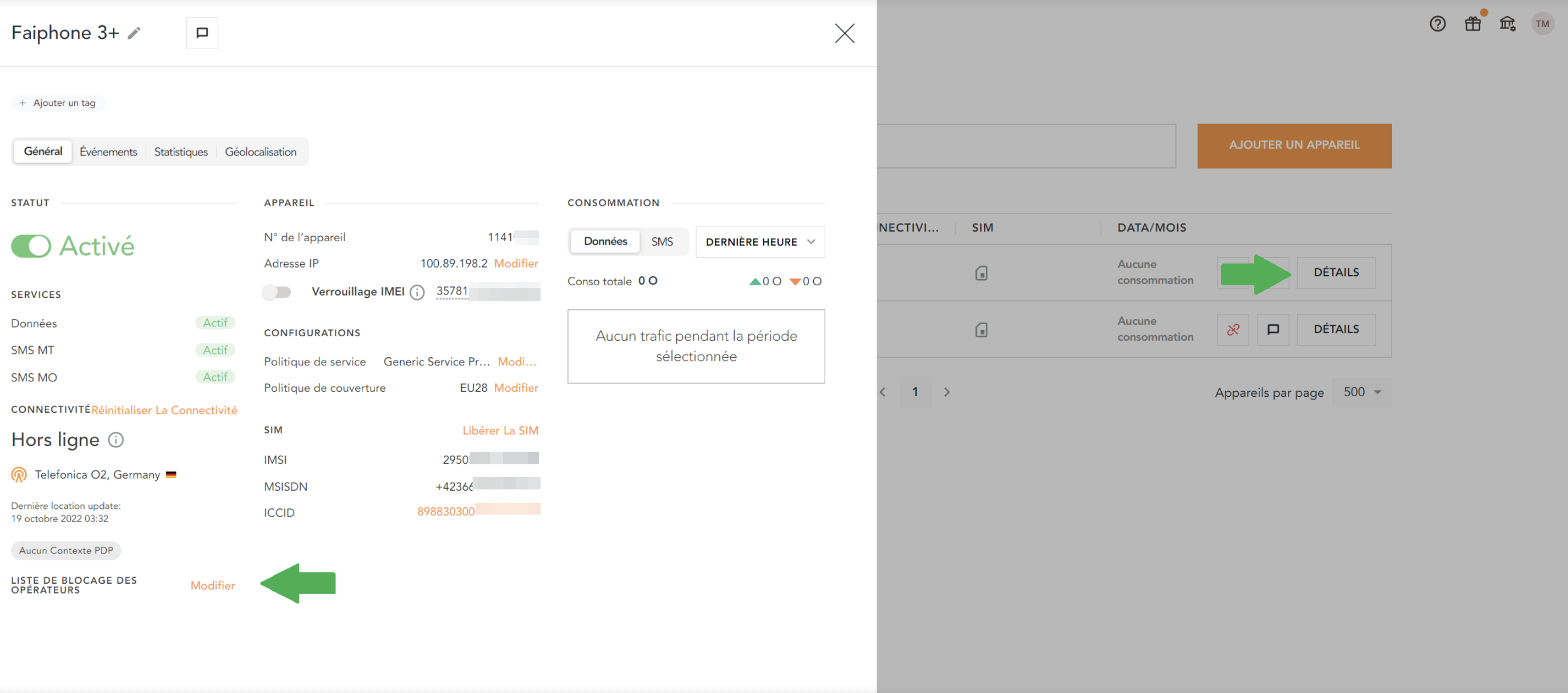Open the Appareils par page 500 dropdown
Screen dimensions: 1568x693
tap(1362, 392)
